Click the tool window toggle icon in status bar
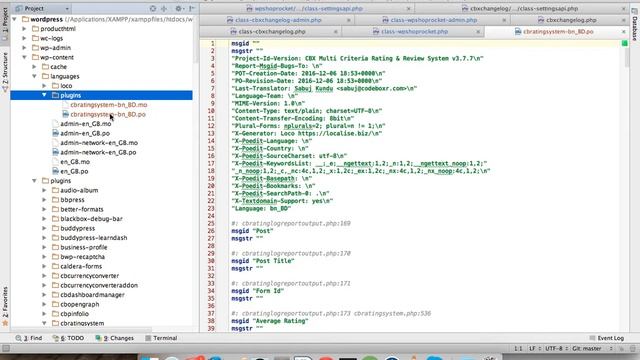Viewport: 640px width, 360px height. 6,349
